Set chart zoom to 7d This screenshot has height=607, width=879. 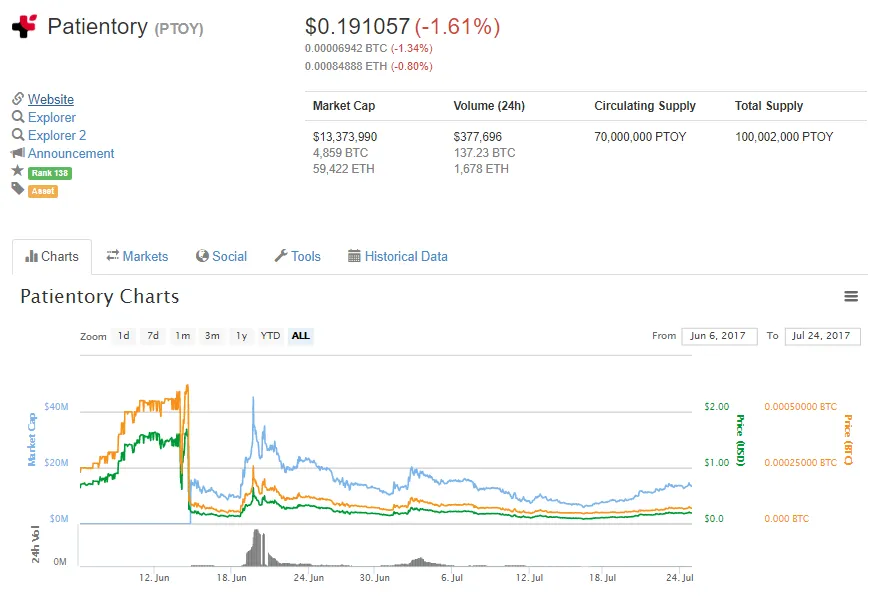[153, 336]
